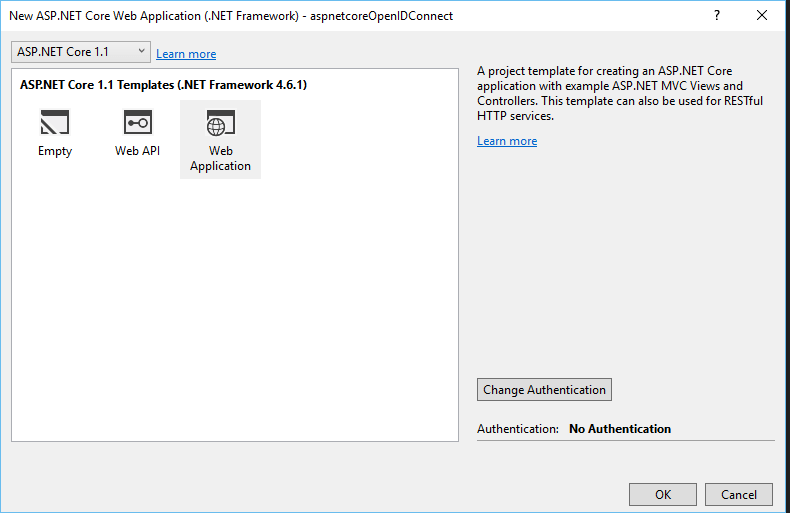790x513 pixels.
Task: Open the help question mark button
Action: [x=717, y=15]
